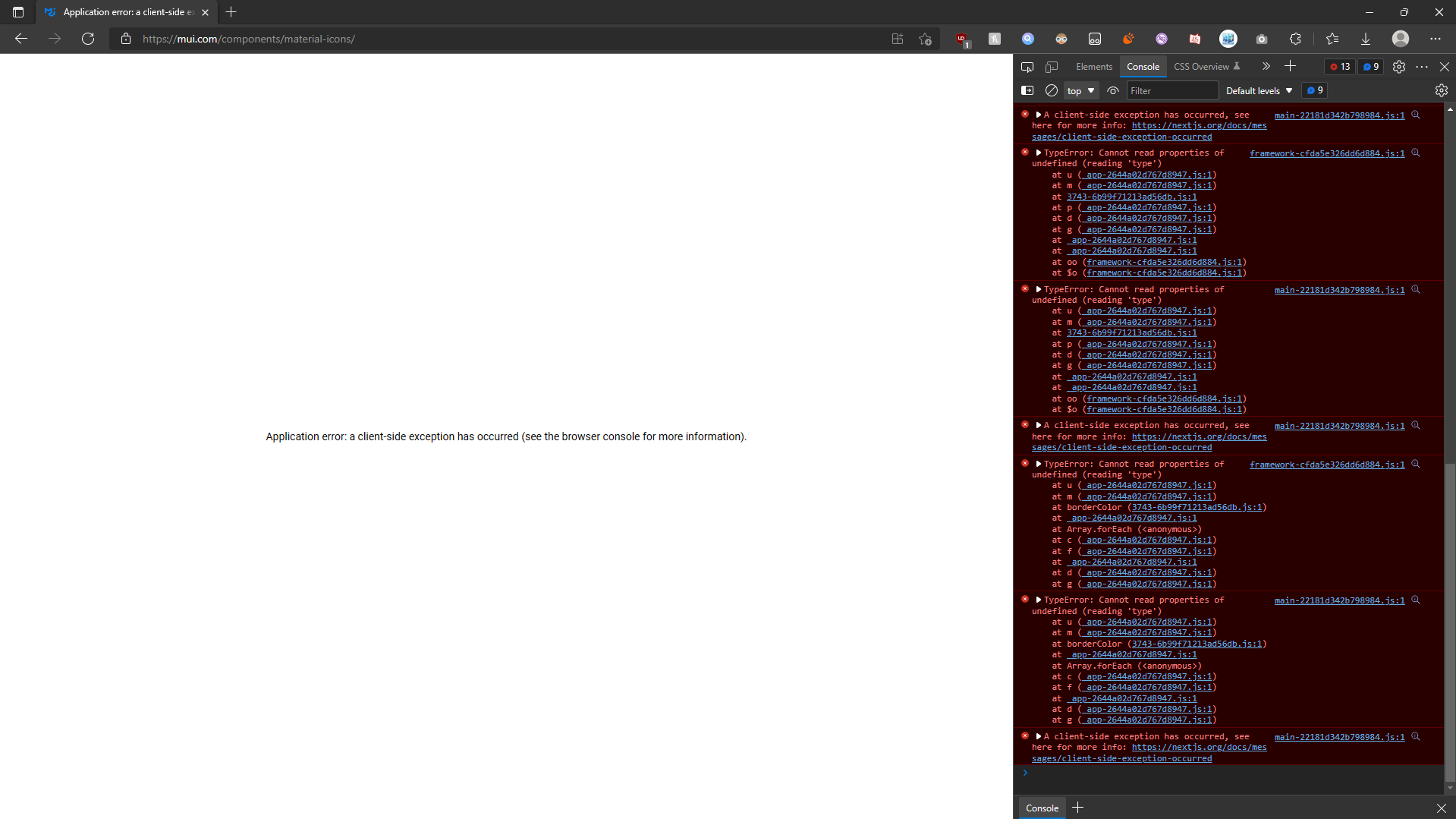
Task: Switch to the Elements tab
Action: [1093, 66]
